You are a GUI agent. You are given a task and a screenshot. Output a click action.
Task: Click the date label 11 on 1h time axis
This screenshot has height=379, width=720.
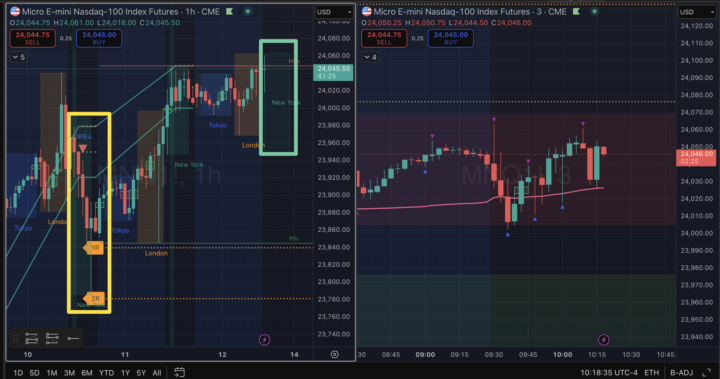[x=125, y=354]
